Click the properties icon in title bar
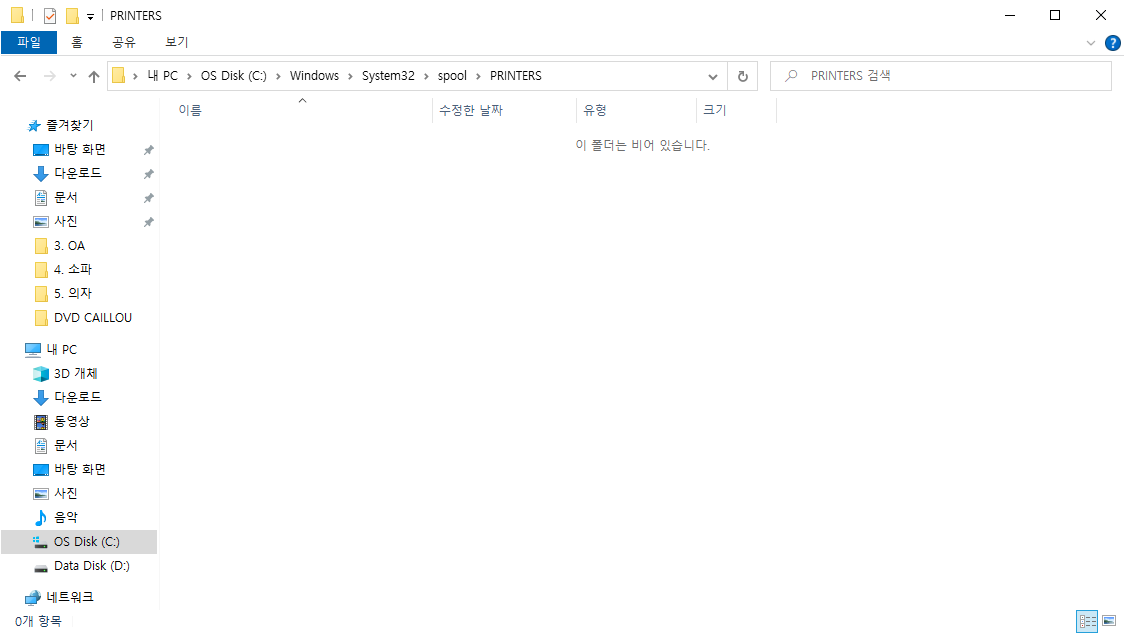 50,16
